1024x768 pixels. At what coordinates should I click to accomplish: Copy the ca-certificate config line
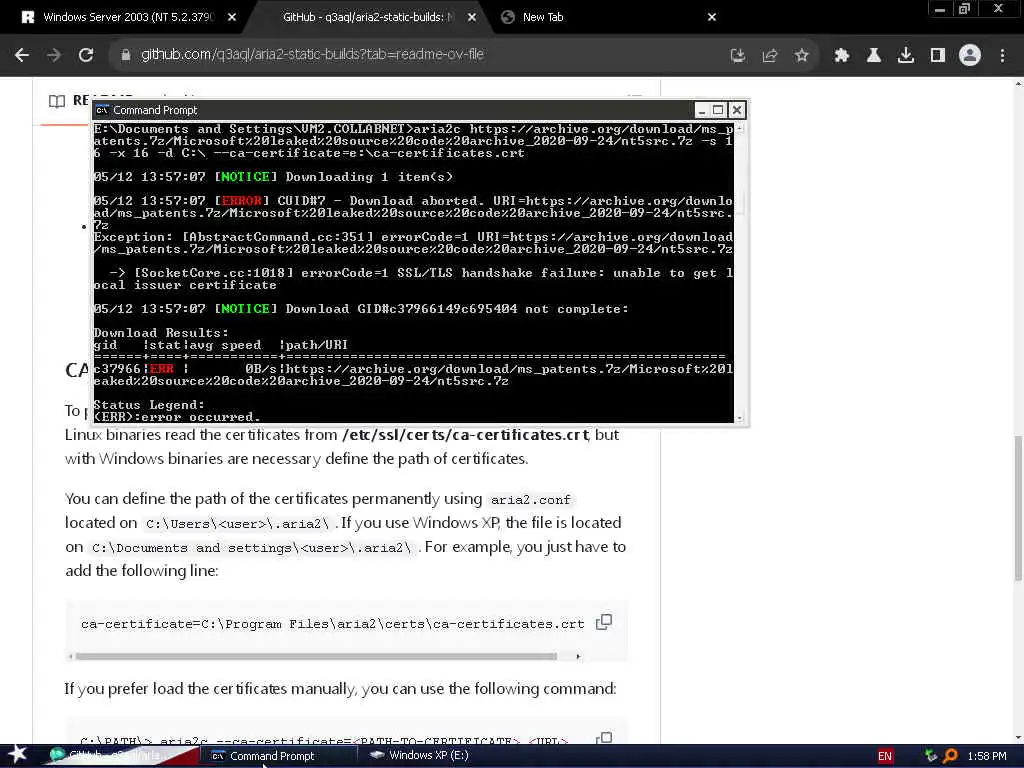[604, 622]
